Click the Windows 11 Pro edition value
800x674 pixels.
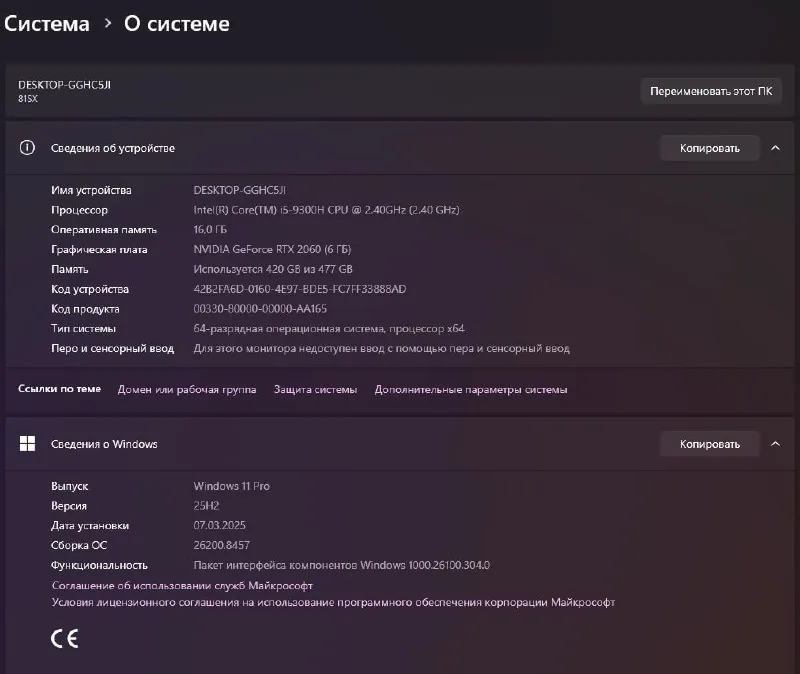(x=231, y=486)
